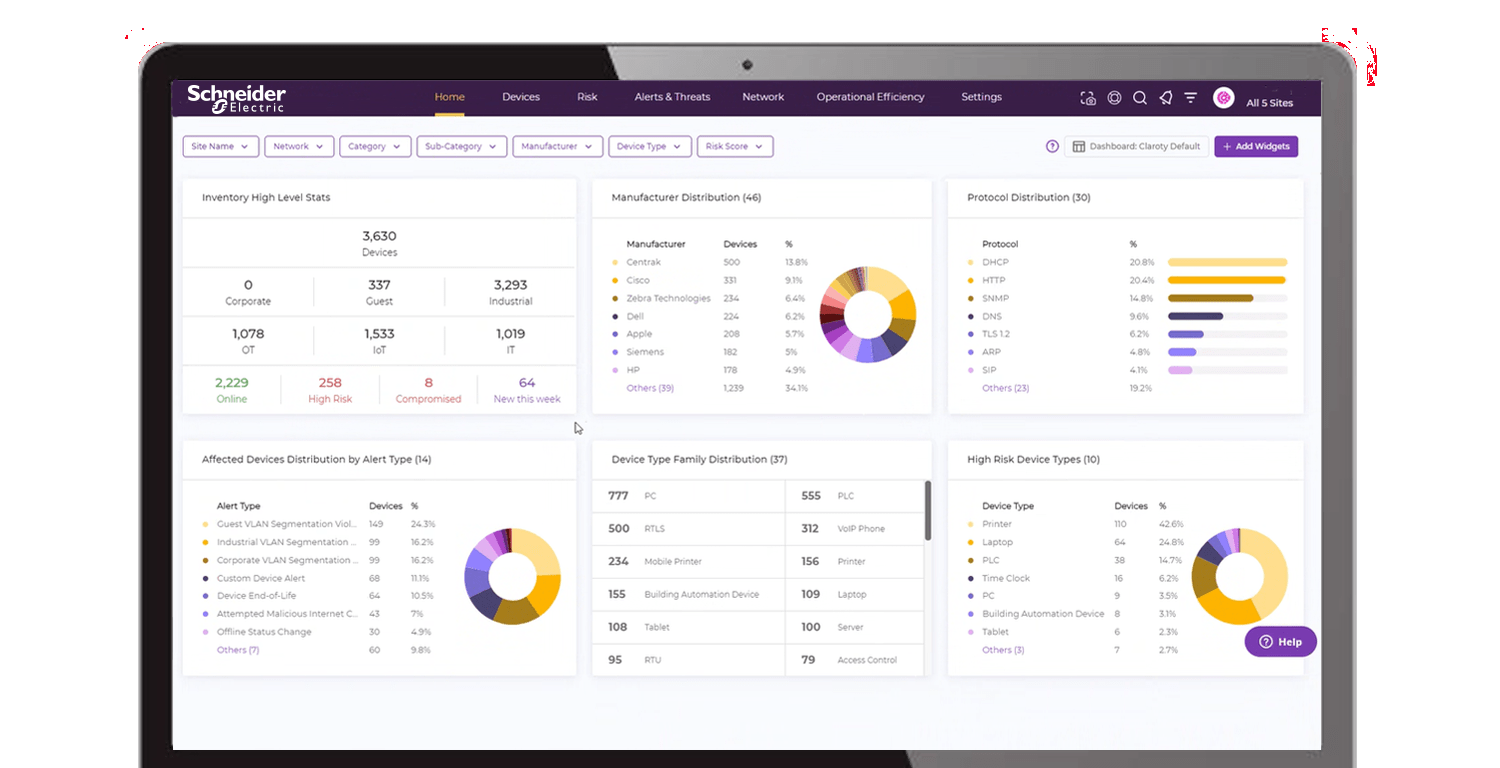Open the Alerts & Threats tab
This screenshot has height=768, width=1500.
coord(672,97)
